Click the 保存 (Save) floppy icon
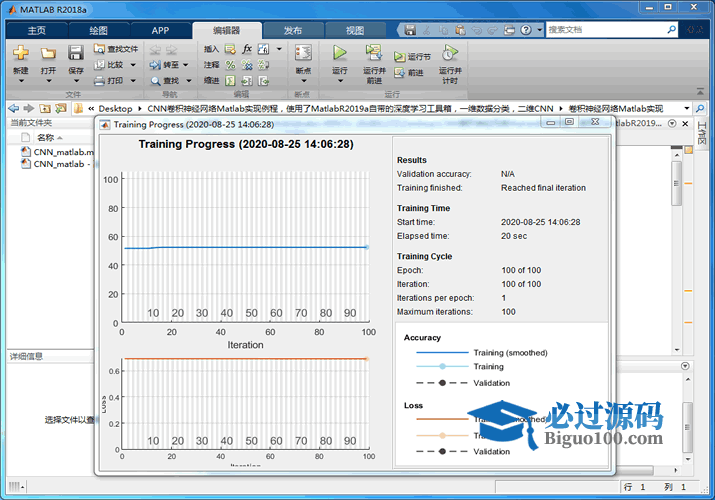The image size is (715, 500). pos(76,53)
